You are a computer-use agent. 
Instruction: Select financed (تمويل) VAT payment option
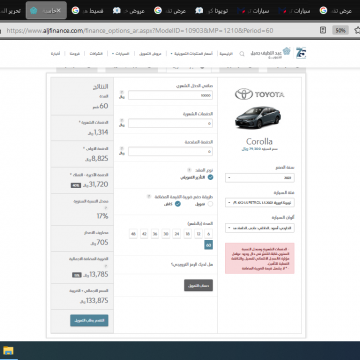pos(210,204)
